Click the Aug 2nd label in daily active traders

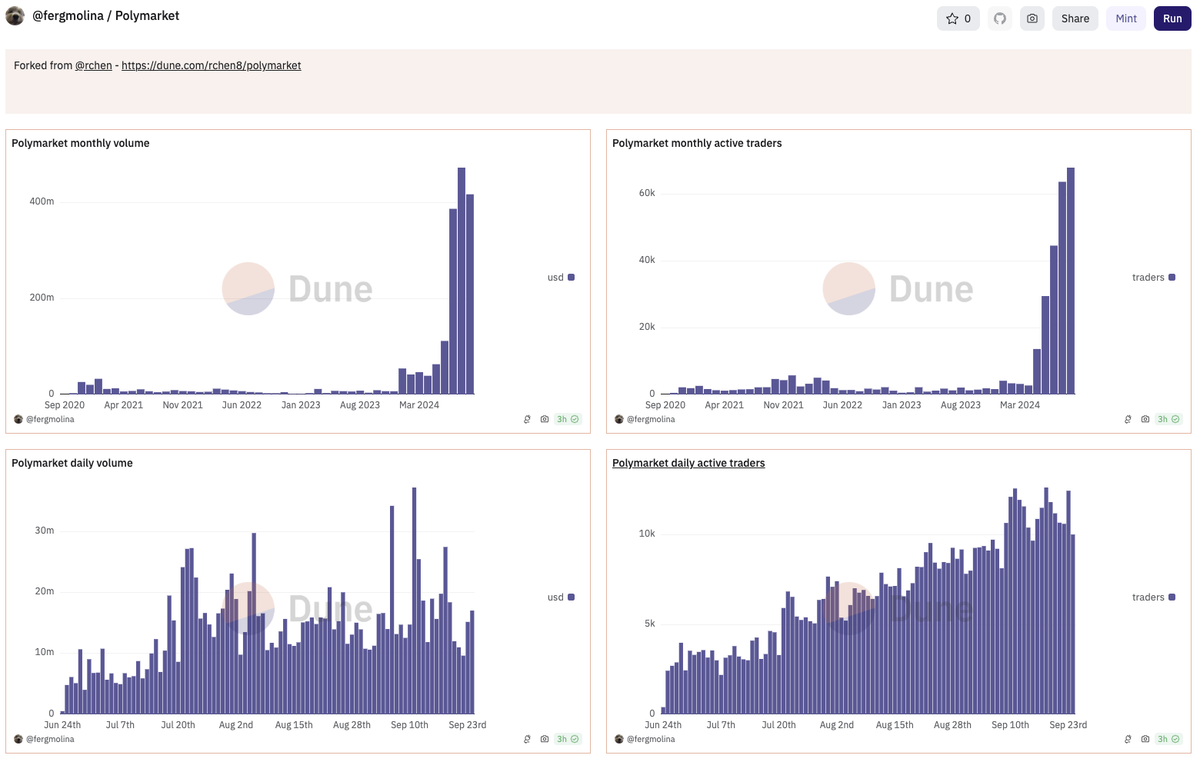[836, 724]
